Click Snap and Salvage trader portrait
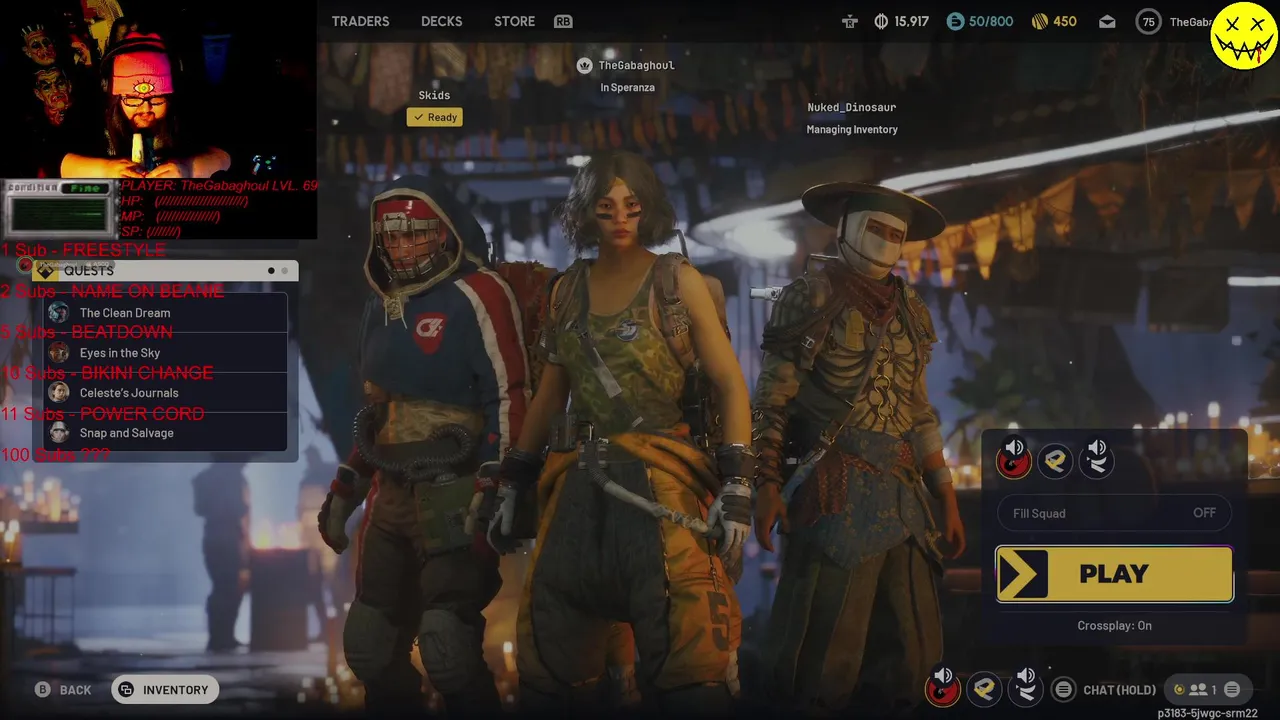Screen dimensions: 1280x720 (59, 433)
